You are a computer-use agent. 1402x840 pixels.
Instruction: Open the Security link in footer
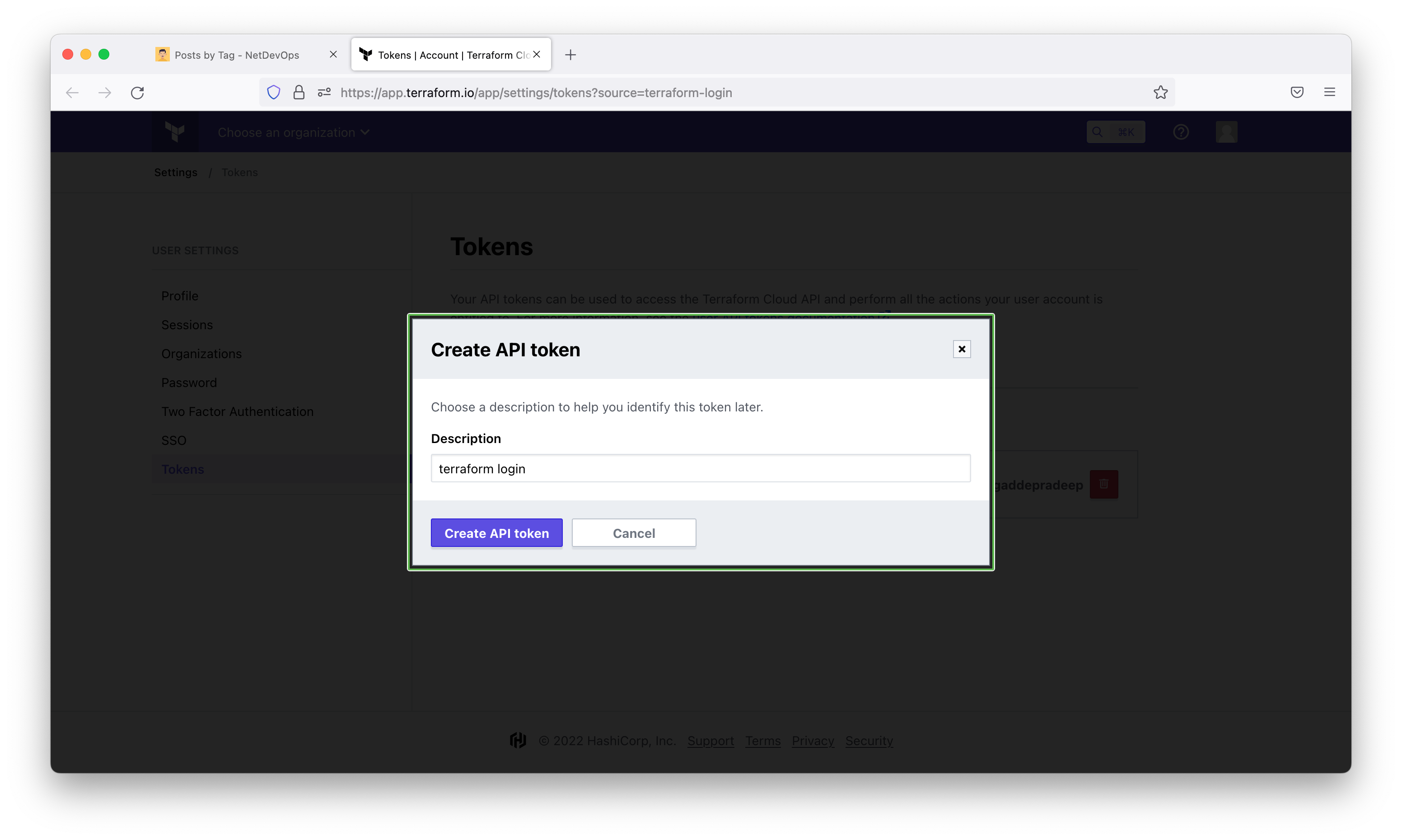point(869,741)
